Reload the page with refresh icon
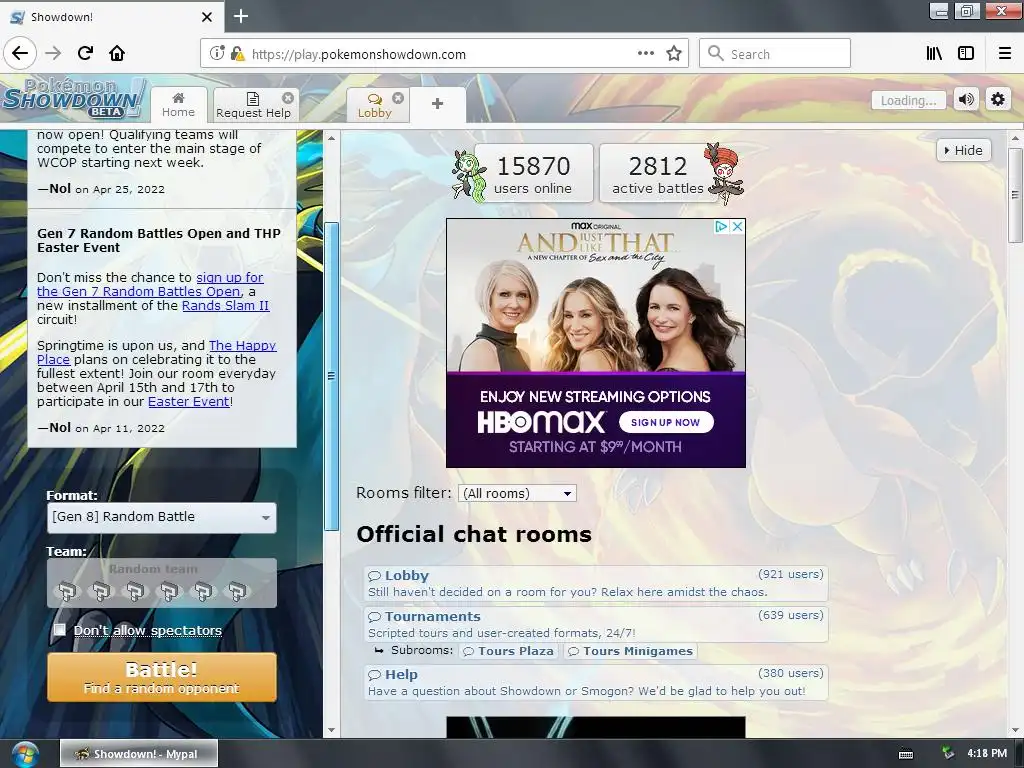1024x768 pixels. click(85, 53)
